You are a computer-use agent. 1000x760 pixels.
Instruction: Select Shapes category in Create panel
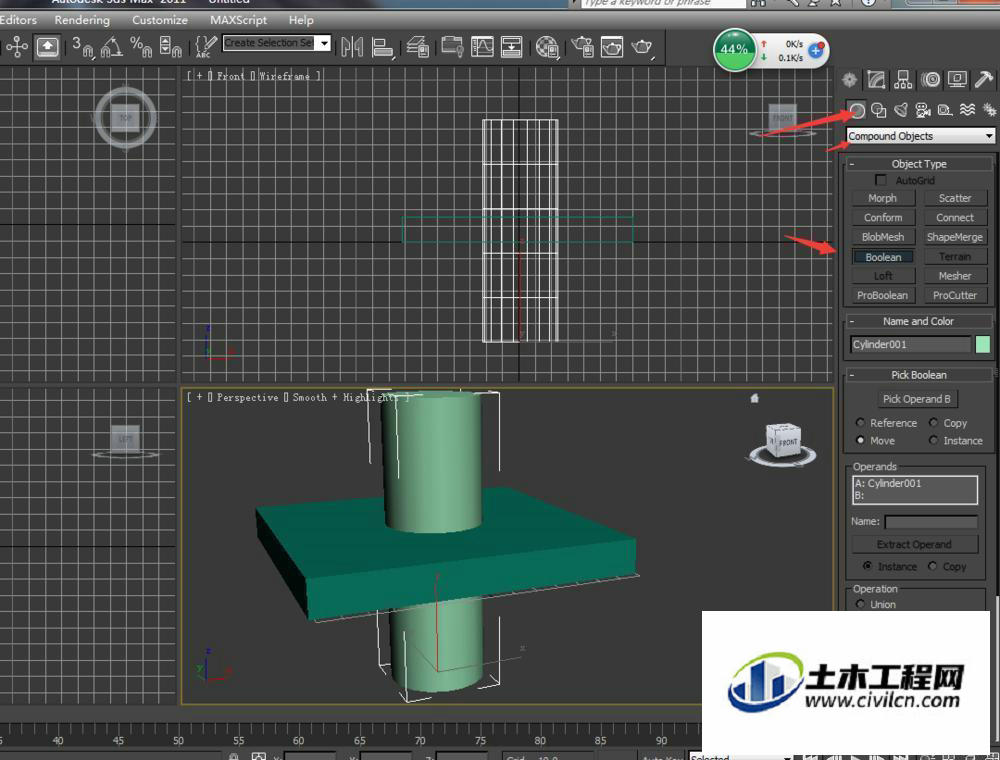point(879,110)
